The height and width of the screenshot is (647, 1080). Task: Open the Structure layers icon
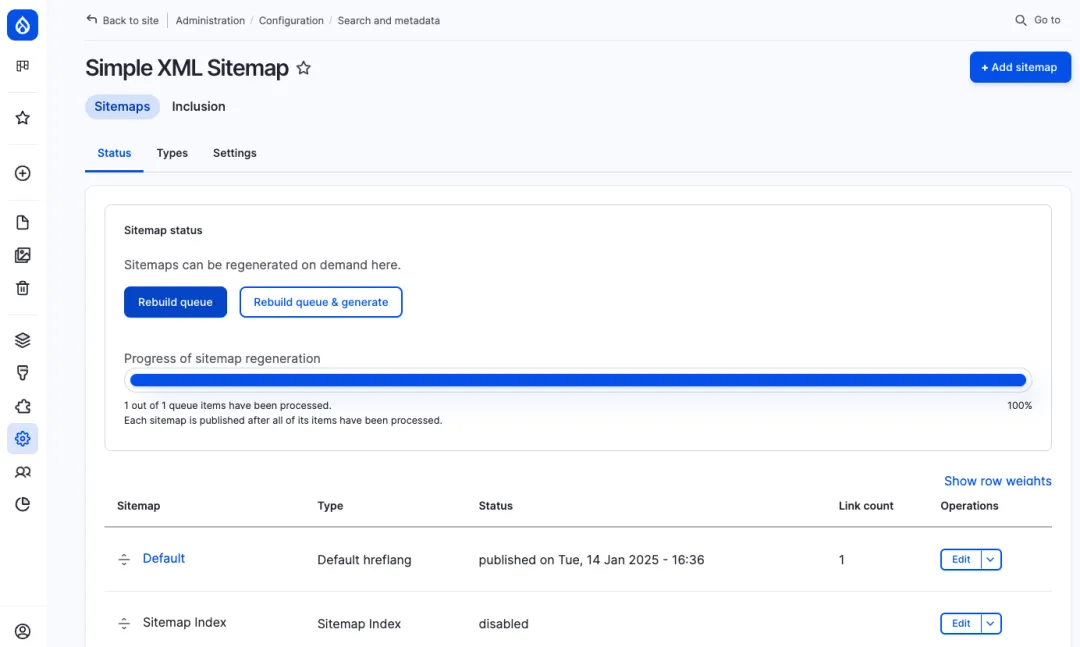(22, 339)
